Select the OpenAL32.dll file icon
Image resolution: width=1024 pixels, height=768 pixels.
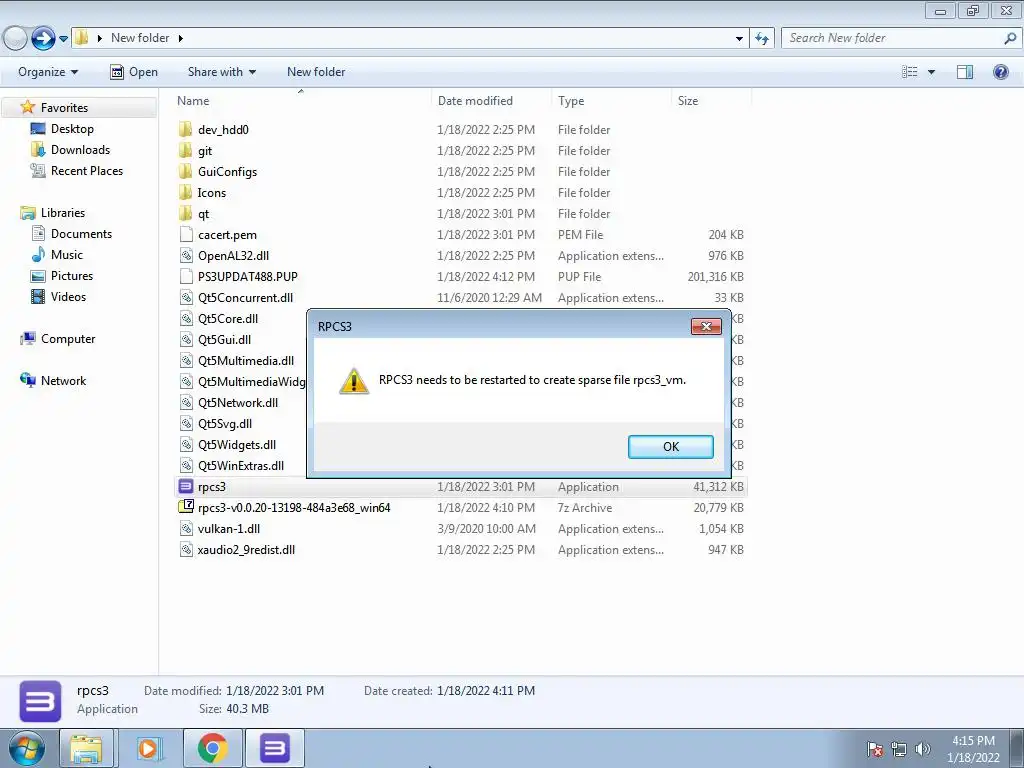pyautogui.click(x=186, y=255)
